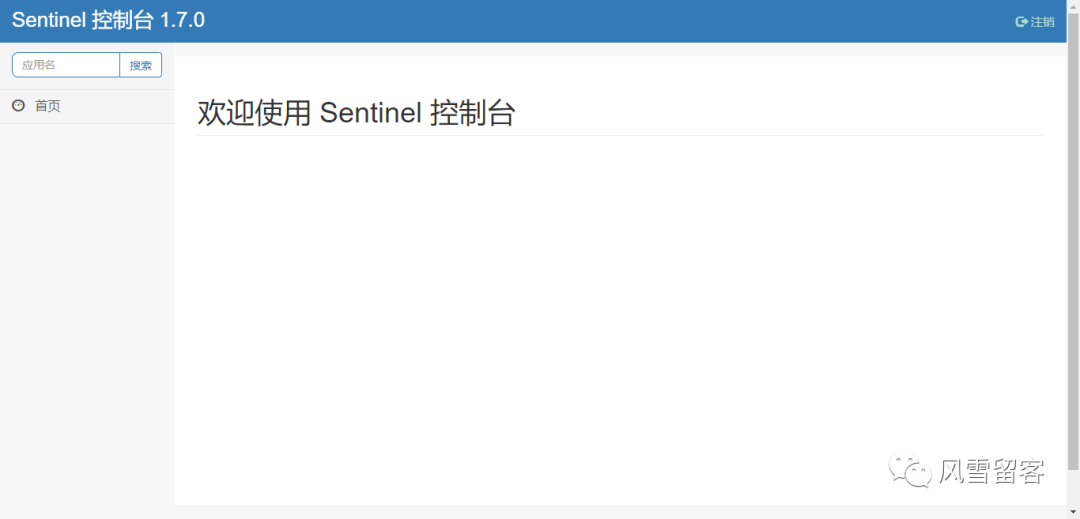Open the 首页 sidebar menu item

(x=48, y=106)
